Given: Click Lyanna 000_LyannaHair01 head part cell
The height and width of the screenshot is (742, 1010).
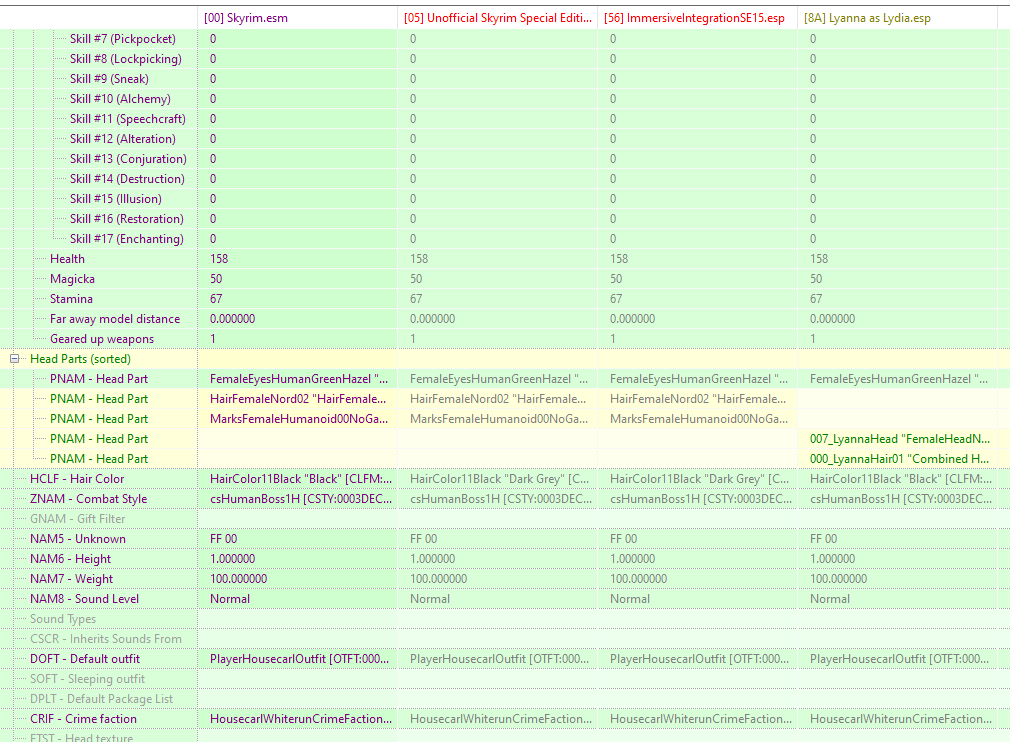Looking at the screenshot, I should click(x=899, y=459).
